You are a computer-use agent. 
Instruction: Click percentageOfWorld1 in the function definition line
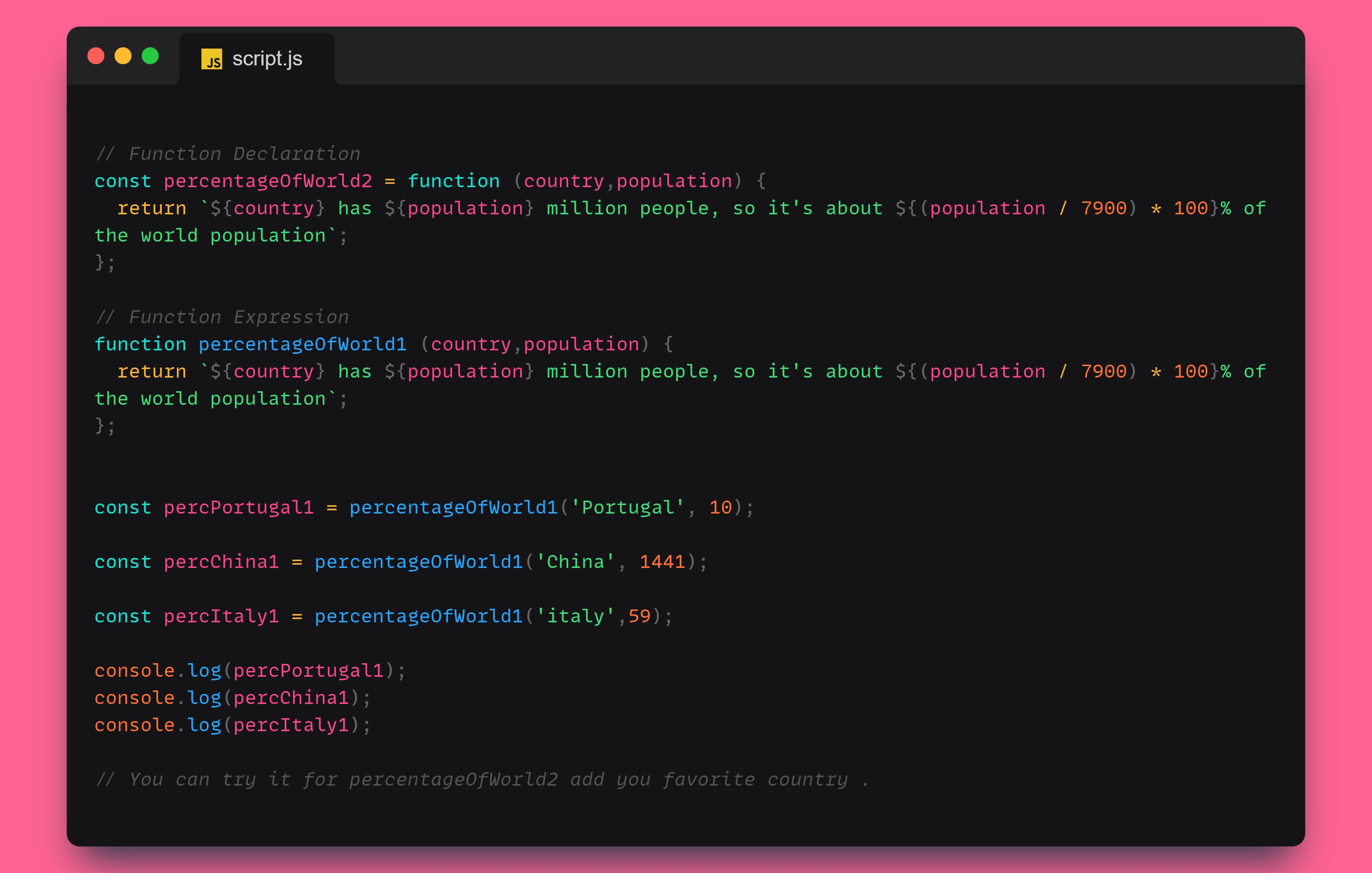302,344
